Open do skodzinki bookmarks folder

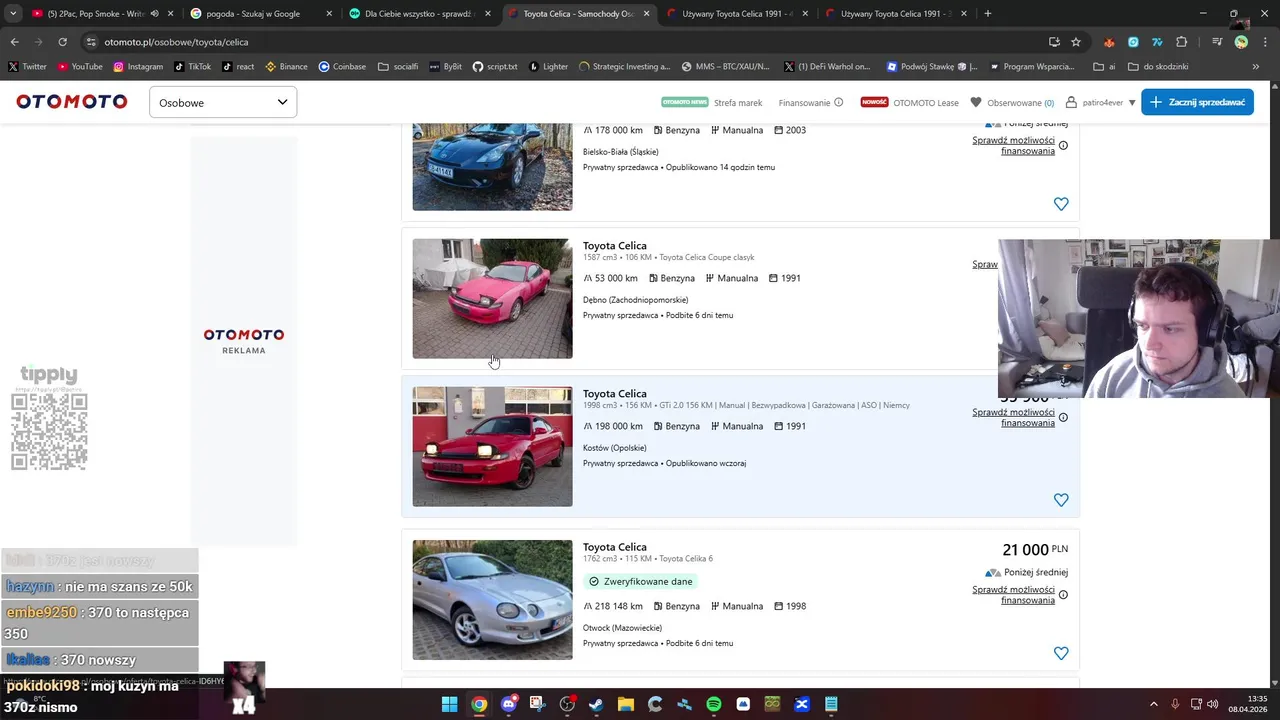[1158, 67]
